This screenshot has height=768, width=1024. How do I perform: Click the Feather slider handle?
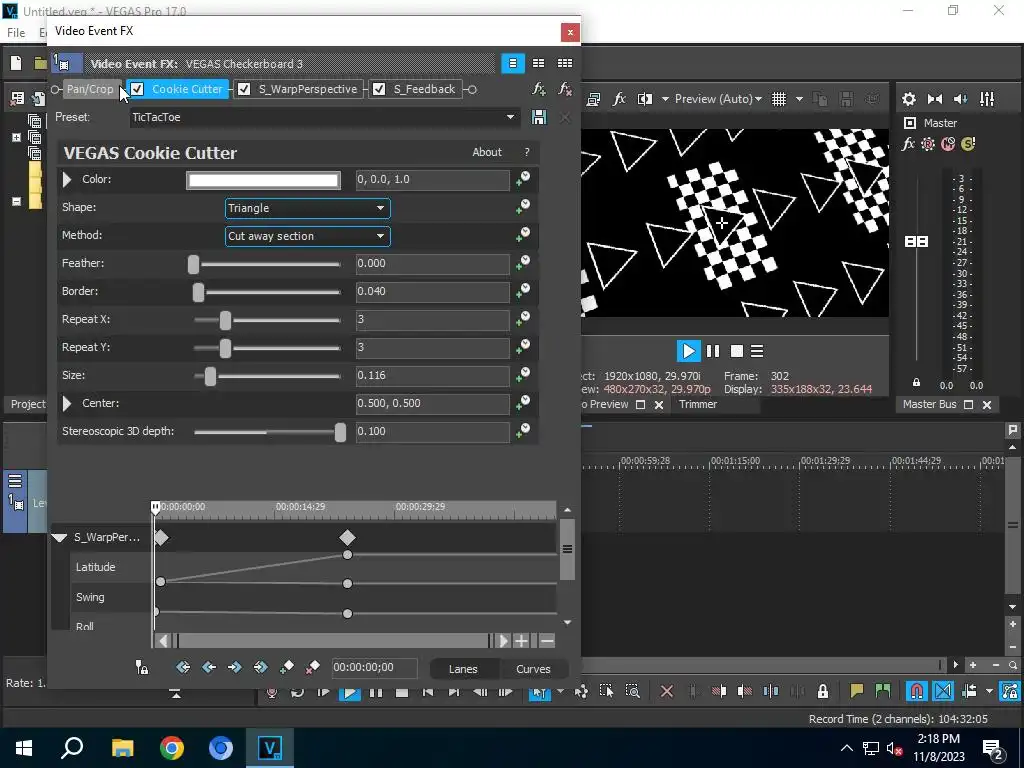pyautogui.click(x=193, y=264)
